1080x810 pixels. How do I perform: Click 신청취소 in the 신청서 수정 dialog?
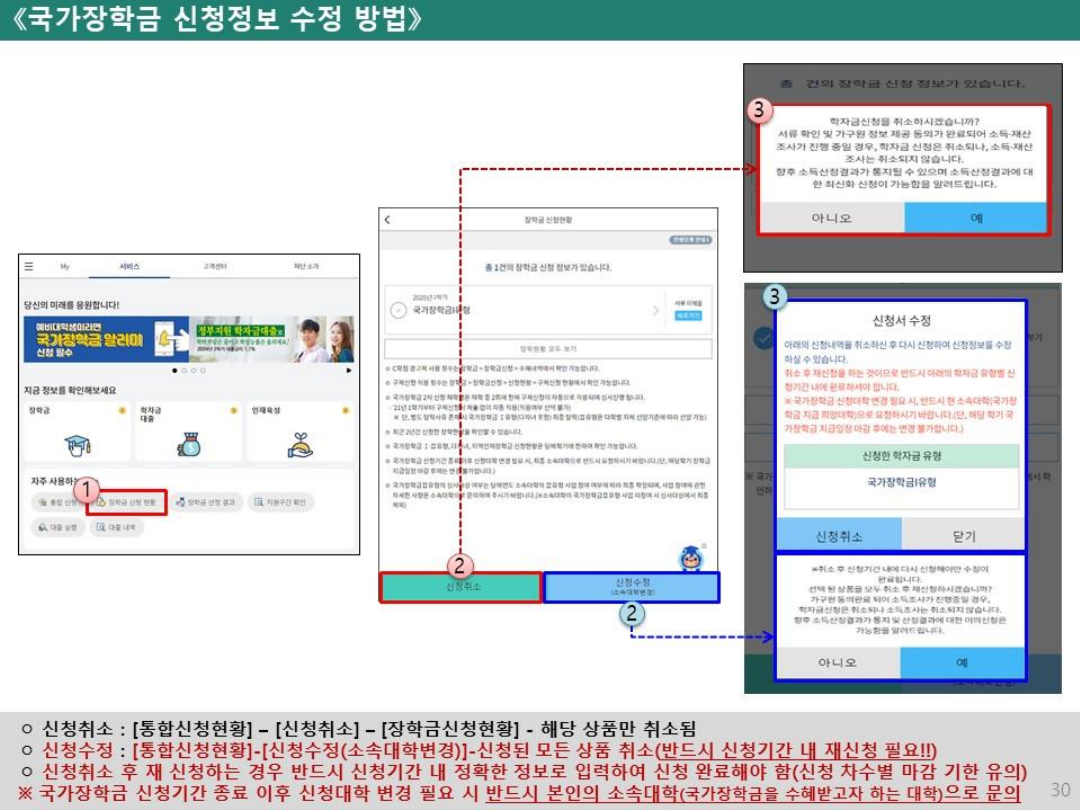838,536
